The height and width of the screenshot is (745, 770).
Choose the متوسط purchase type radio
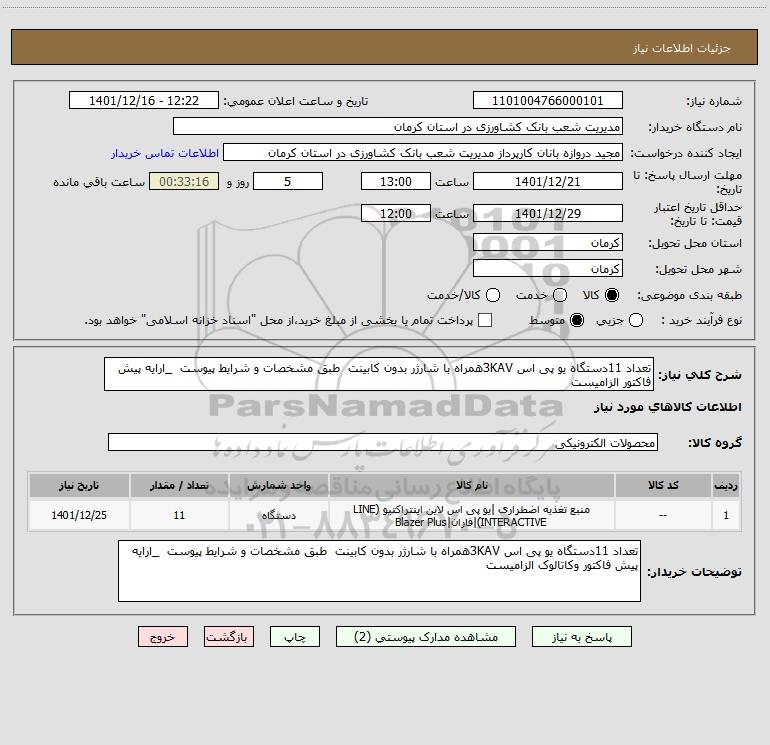577,320
